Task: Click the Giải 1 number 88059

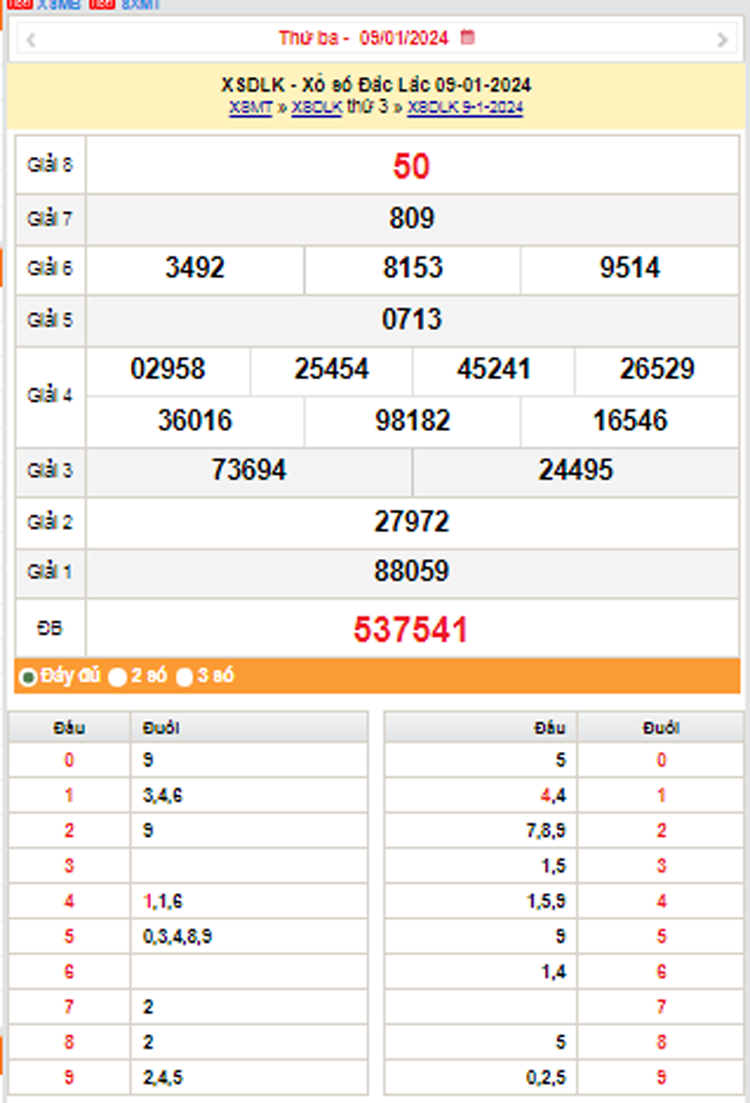Action: tap(412, 571)
